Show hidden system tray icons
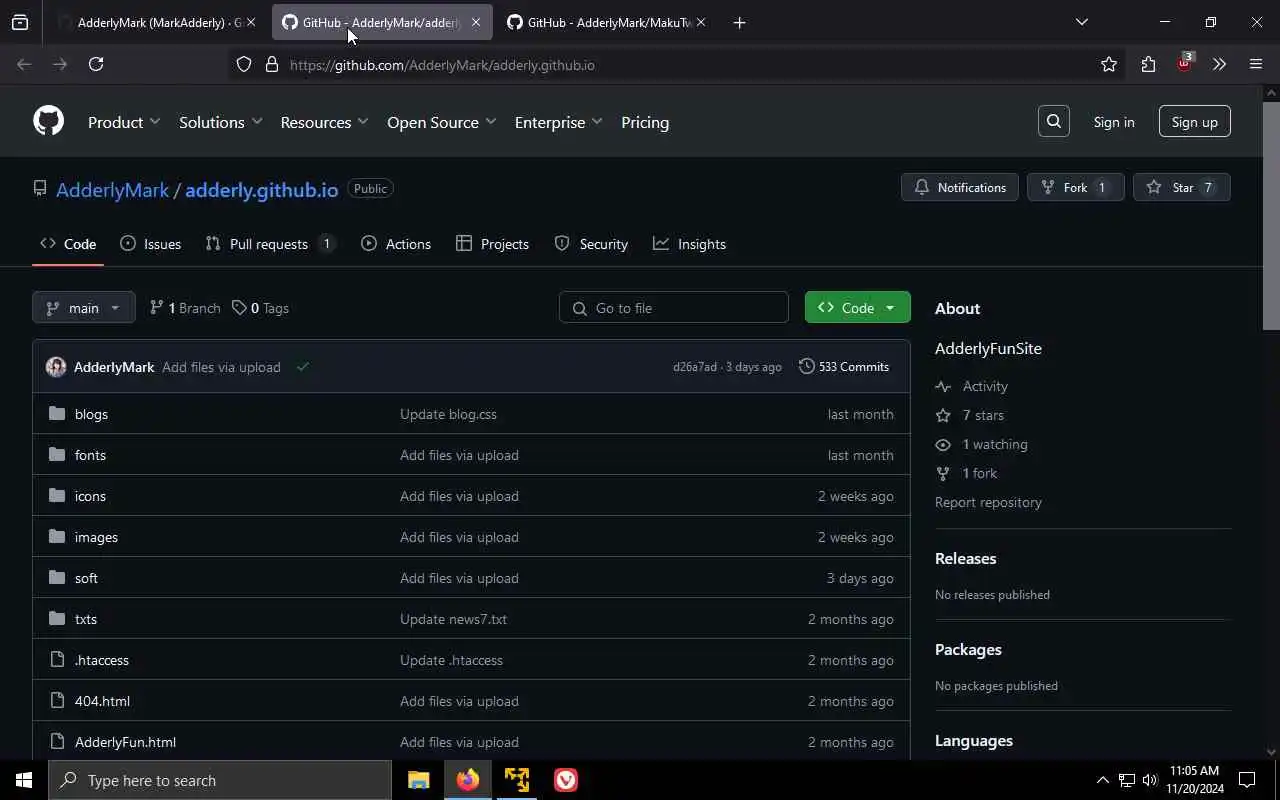 [1102, 780]
